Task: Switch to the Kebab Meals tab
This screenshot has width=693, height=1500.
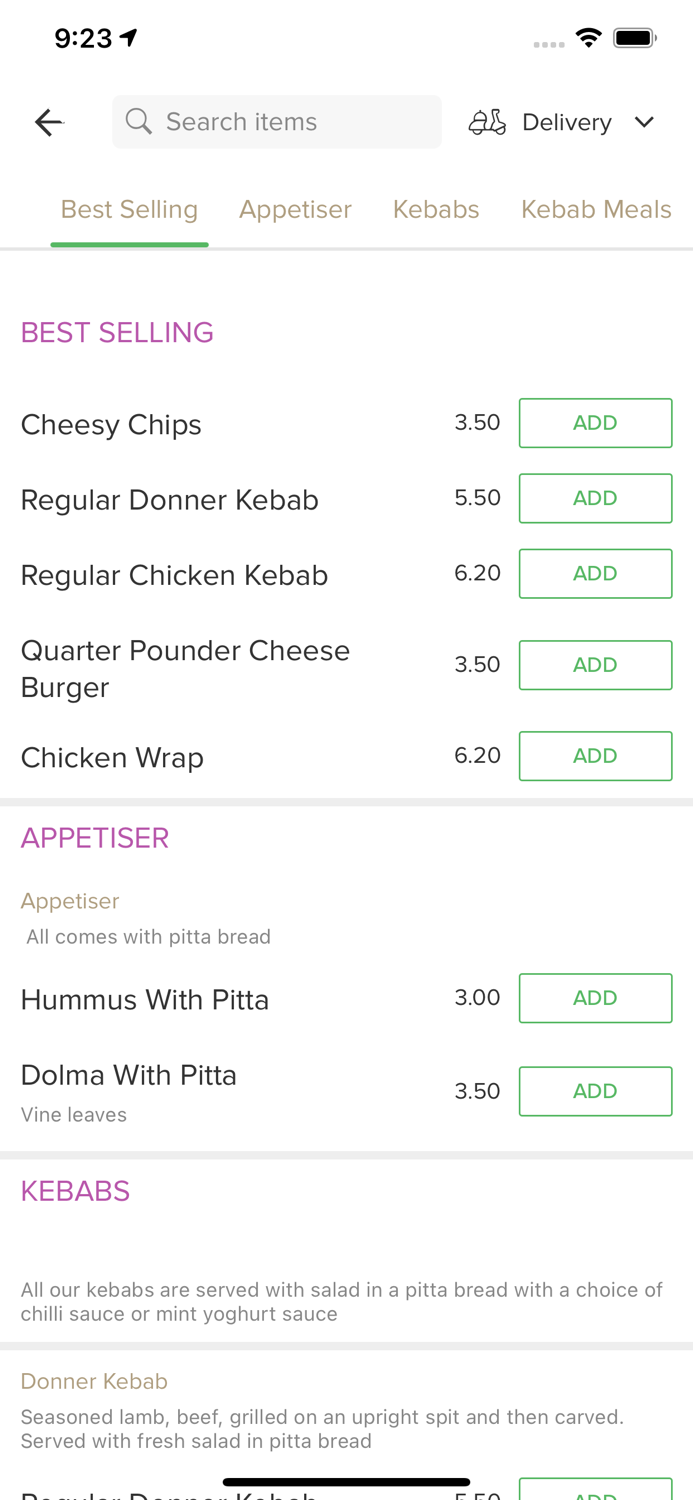Action: click(597, 209)
